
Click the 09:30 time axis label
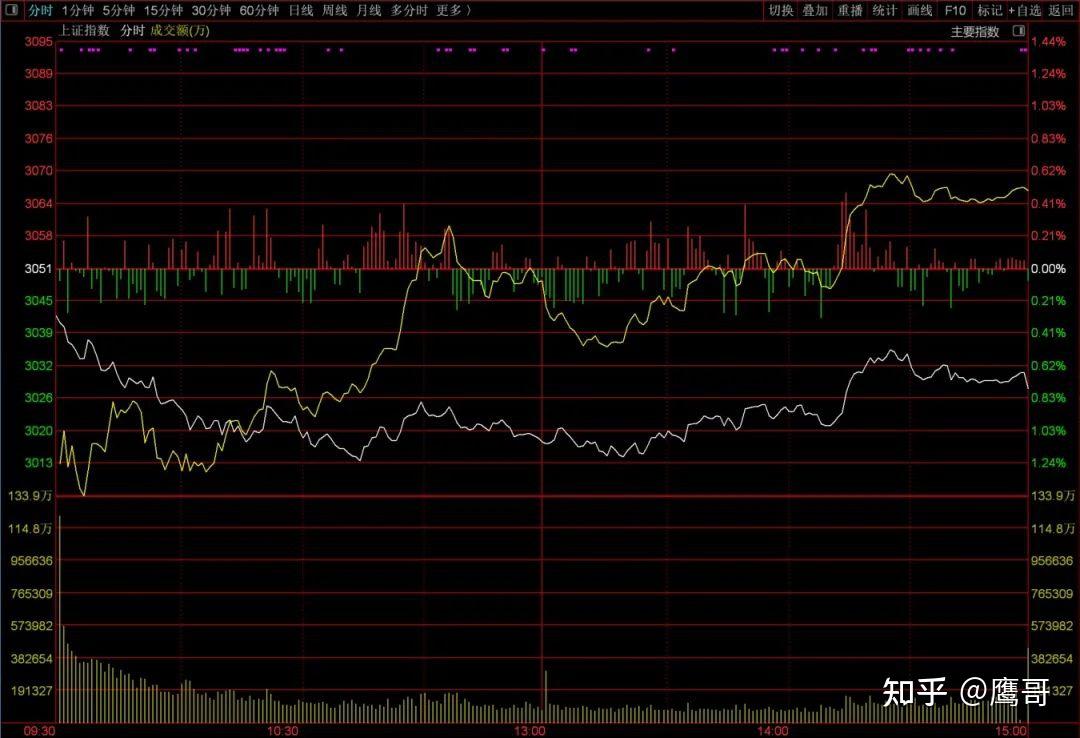tap(39, 730)
